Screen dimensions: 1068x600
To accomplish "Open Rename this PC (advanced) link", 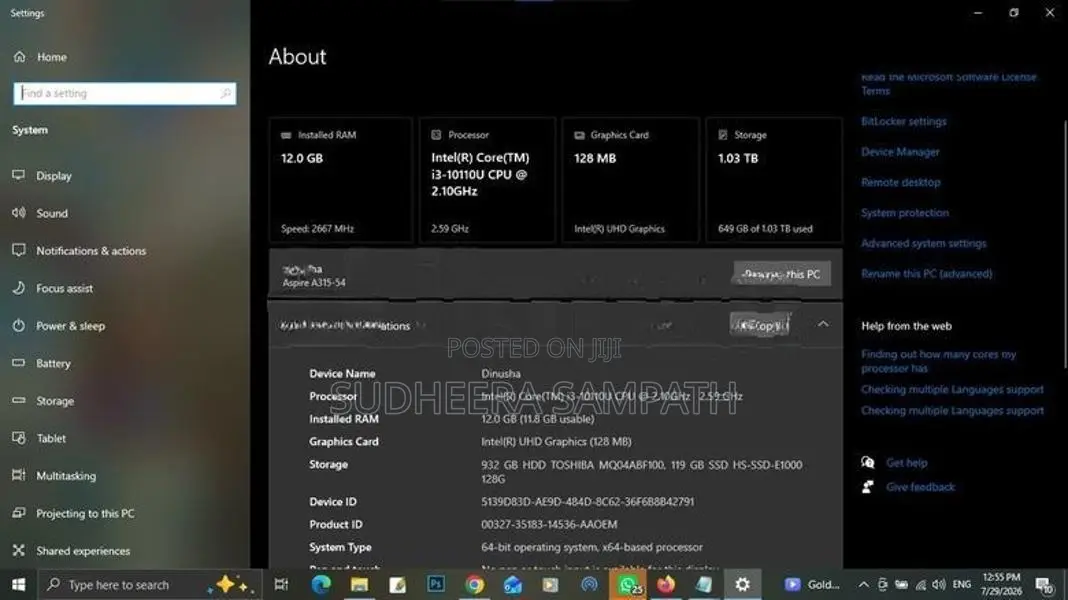I will pyautogui.click(x=926, y=274).
